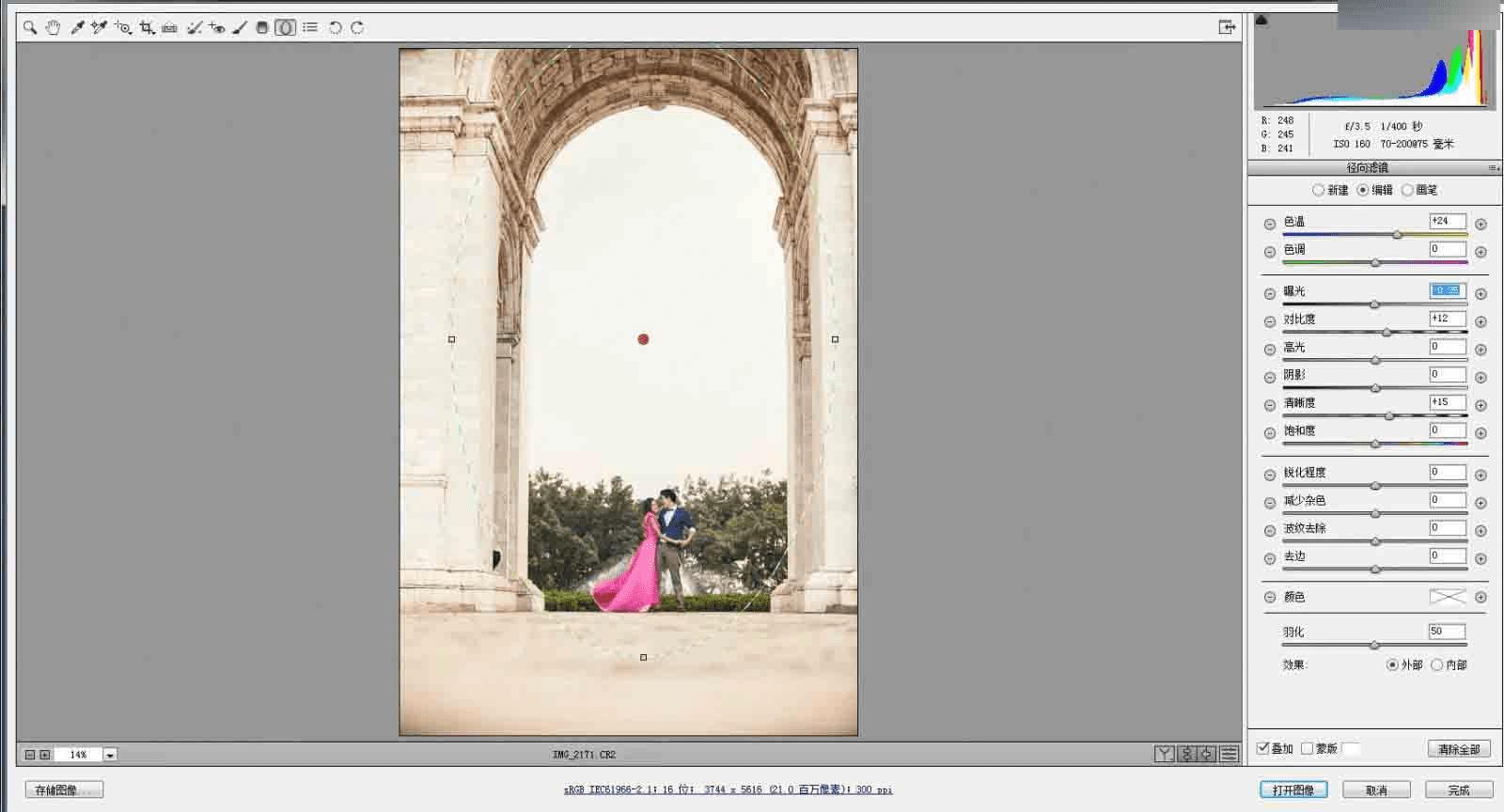Select the Color Sampler tool
This screenshot has width=1504, height=812.
pyautogui.click(x=99, y=28)
